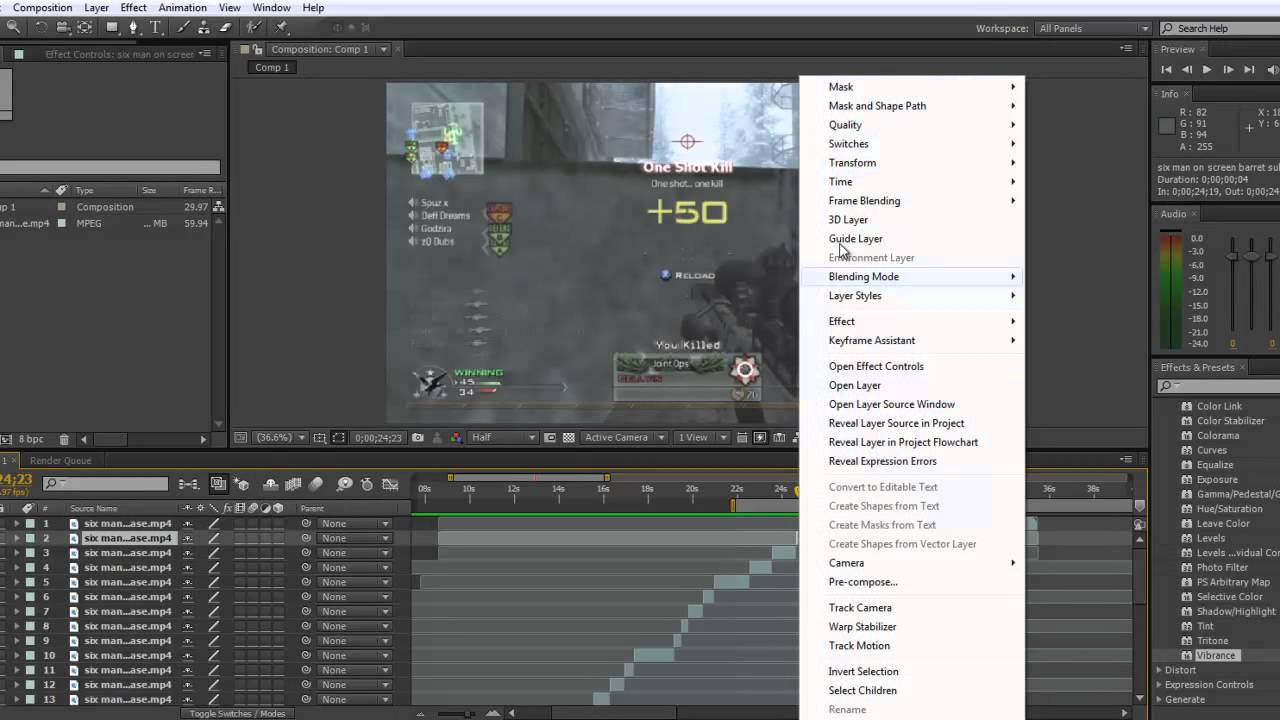The height and width of the screenshot is (720, 1280).
Task: Expand layer 4 properties triangle
Action: tap(16, 568)
